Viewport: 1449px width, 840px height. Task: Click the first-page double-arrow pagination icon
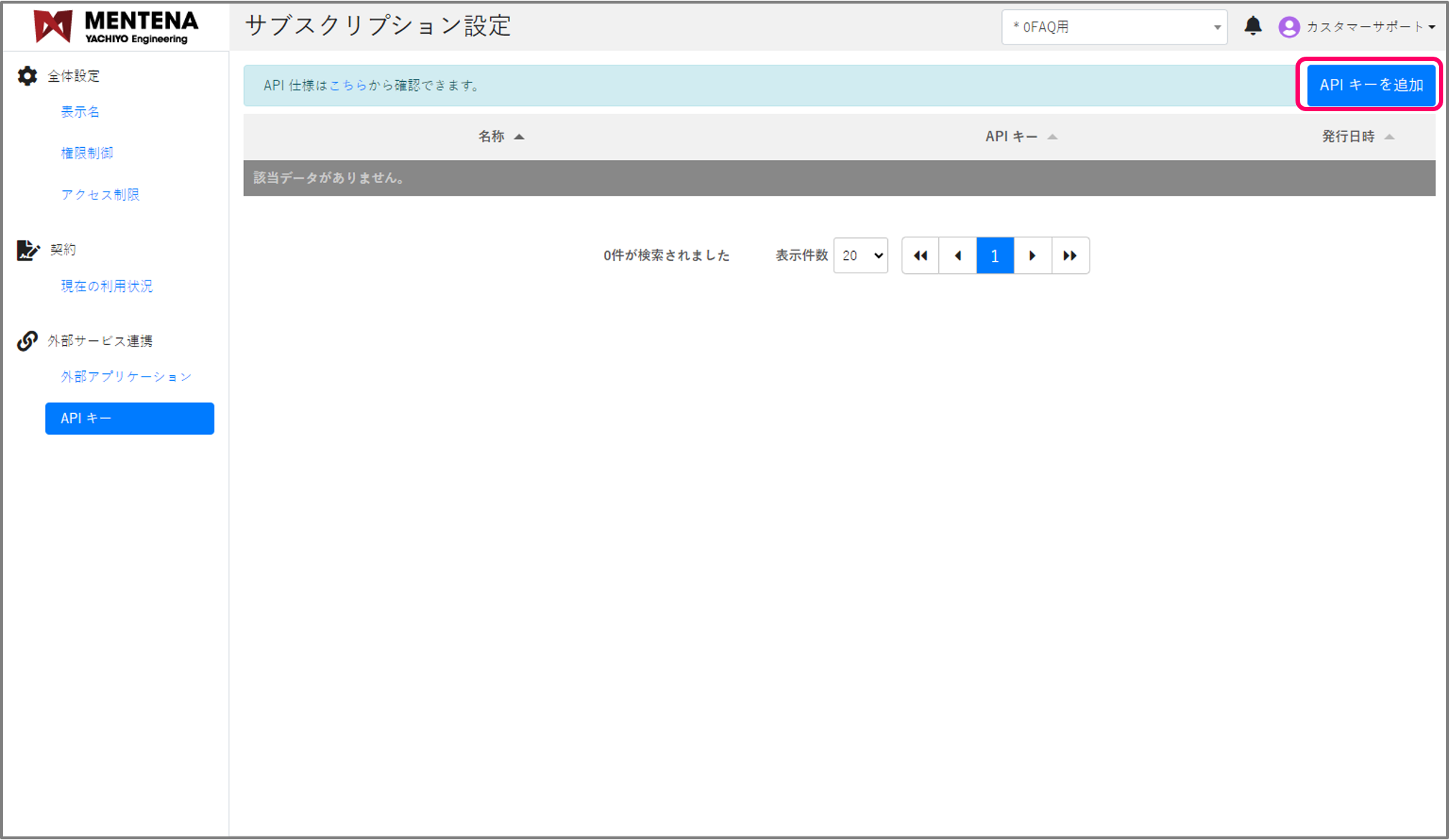(x=920, y=255)
